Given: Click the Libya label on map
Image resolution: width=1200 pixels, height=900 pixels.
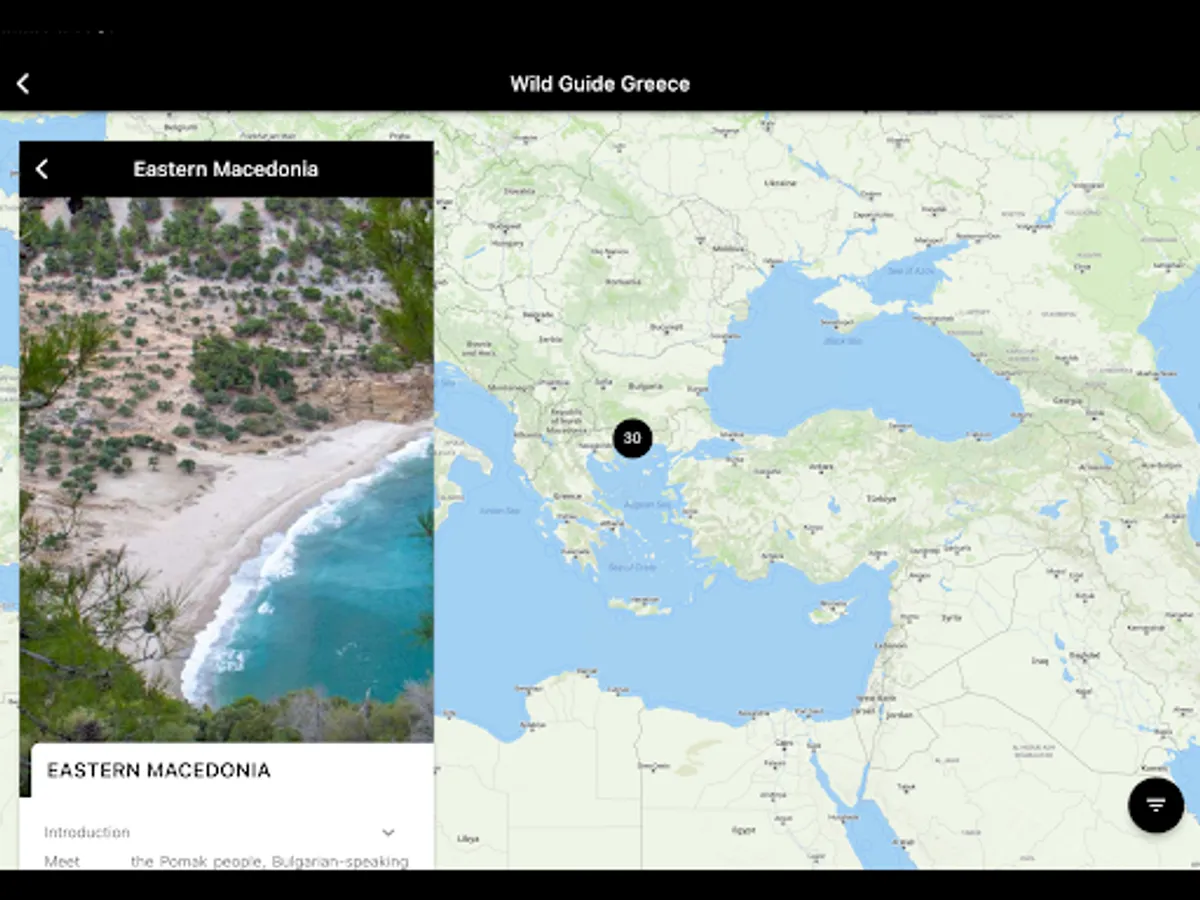Looking at the screenshot, I should 467,838.
